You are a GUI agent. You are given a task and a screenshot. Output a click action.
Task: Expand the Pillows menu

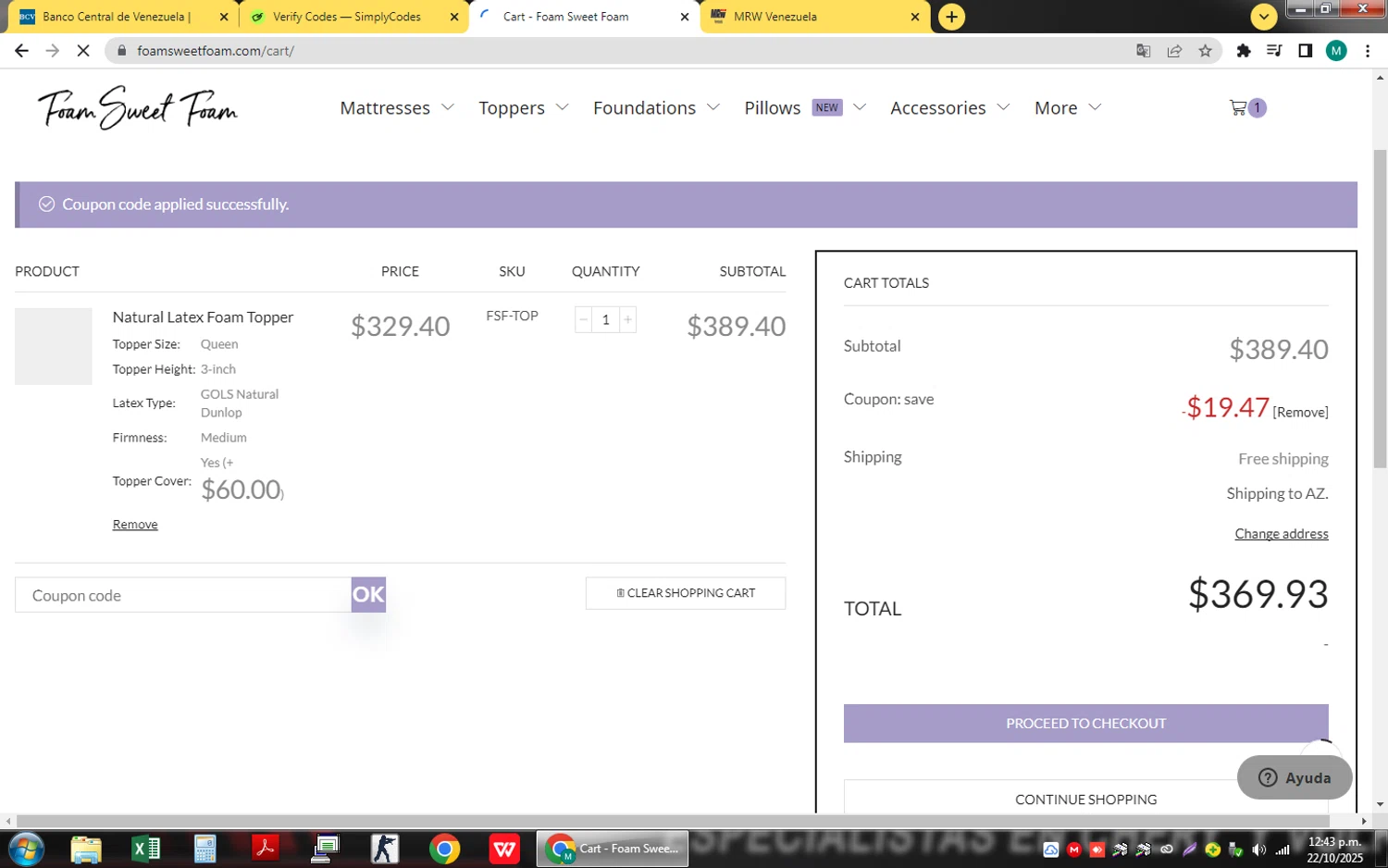click(x=805, y=108)
